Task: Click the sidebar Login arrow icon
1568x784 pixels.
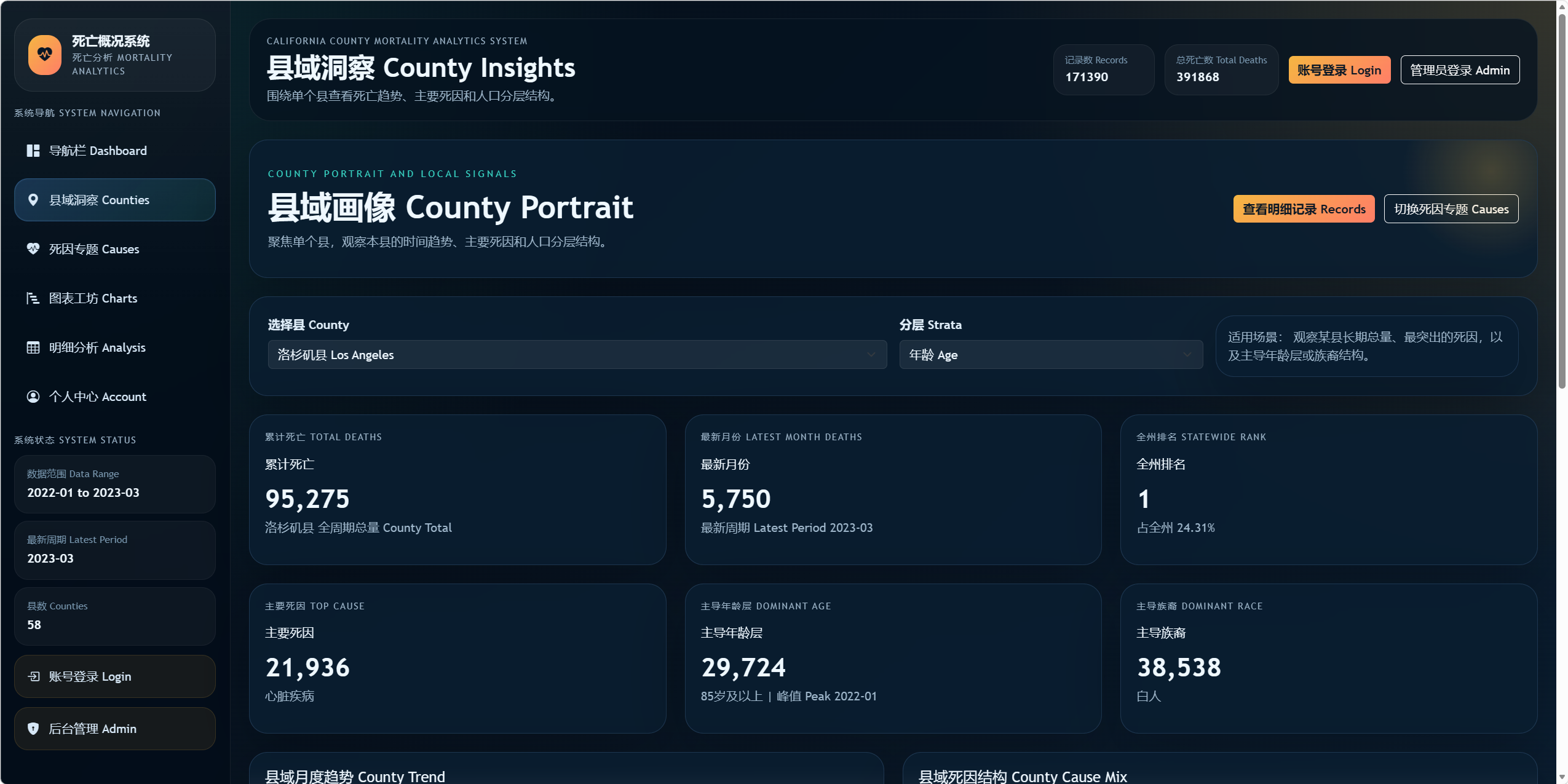Action: (x=34, y=676)
